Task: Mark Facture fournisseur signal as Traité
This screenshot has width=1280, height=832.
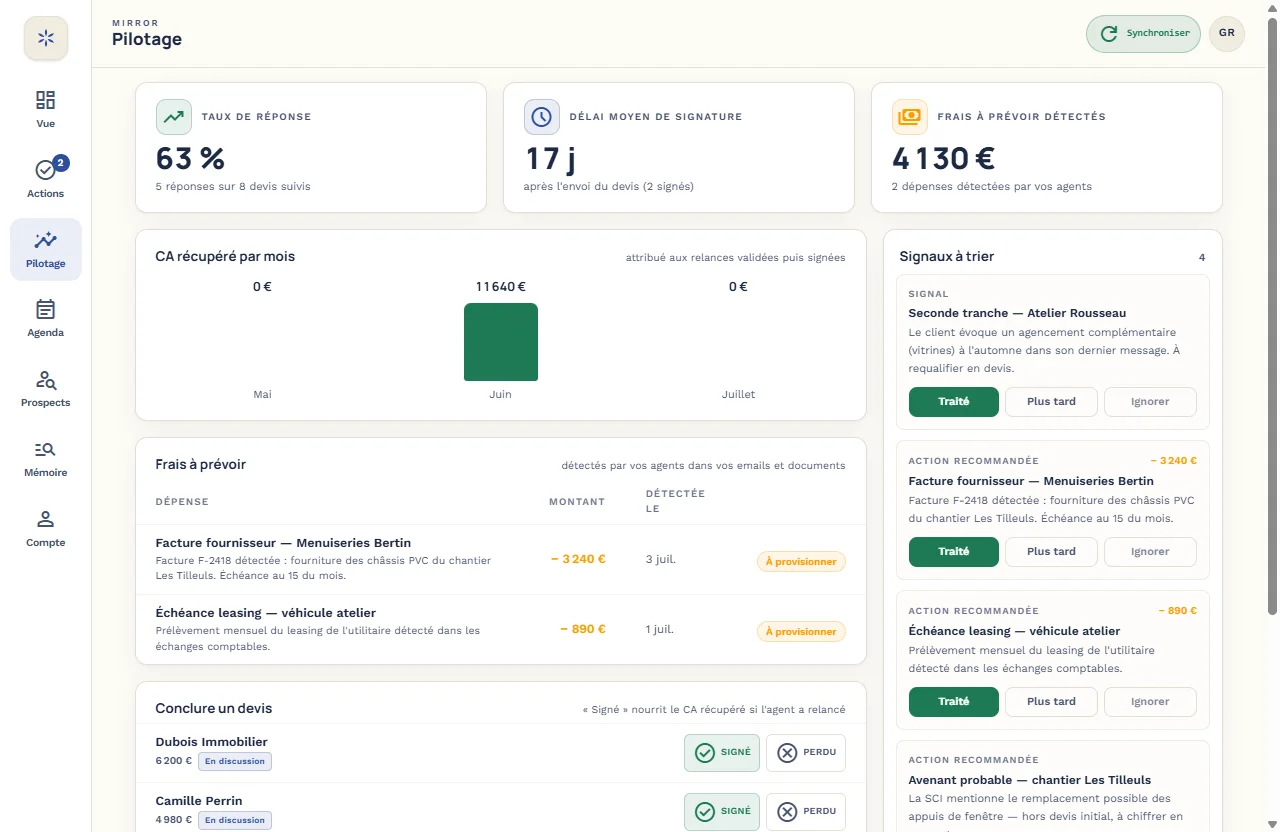Action: pyautogui.click(x=954, y=551)
